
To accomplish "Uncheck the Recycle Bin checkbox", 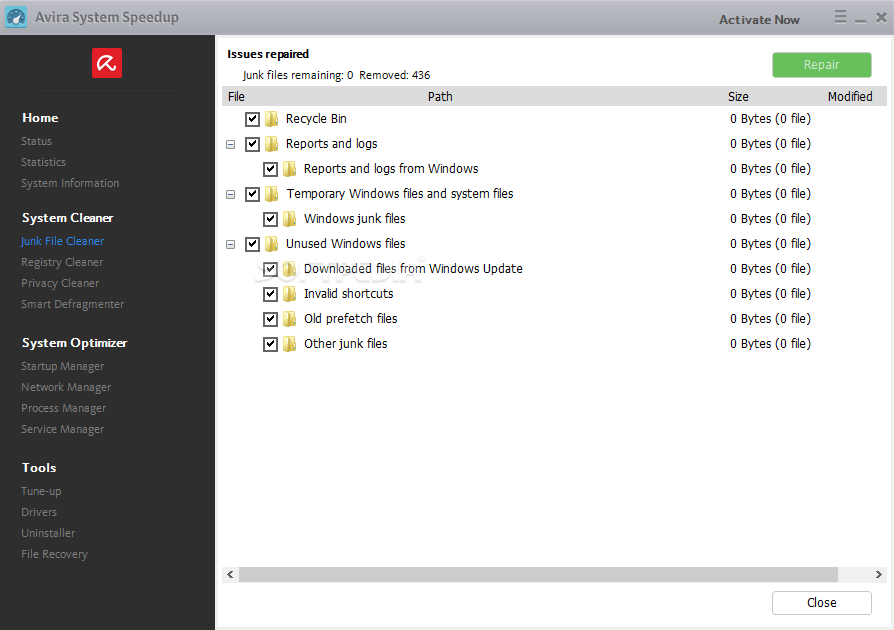I will (253, 119).
